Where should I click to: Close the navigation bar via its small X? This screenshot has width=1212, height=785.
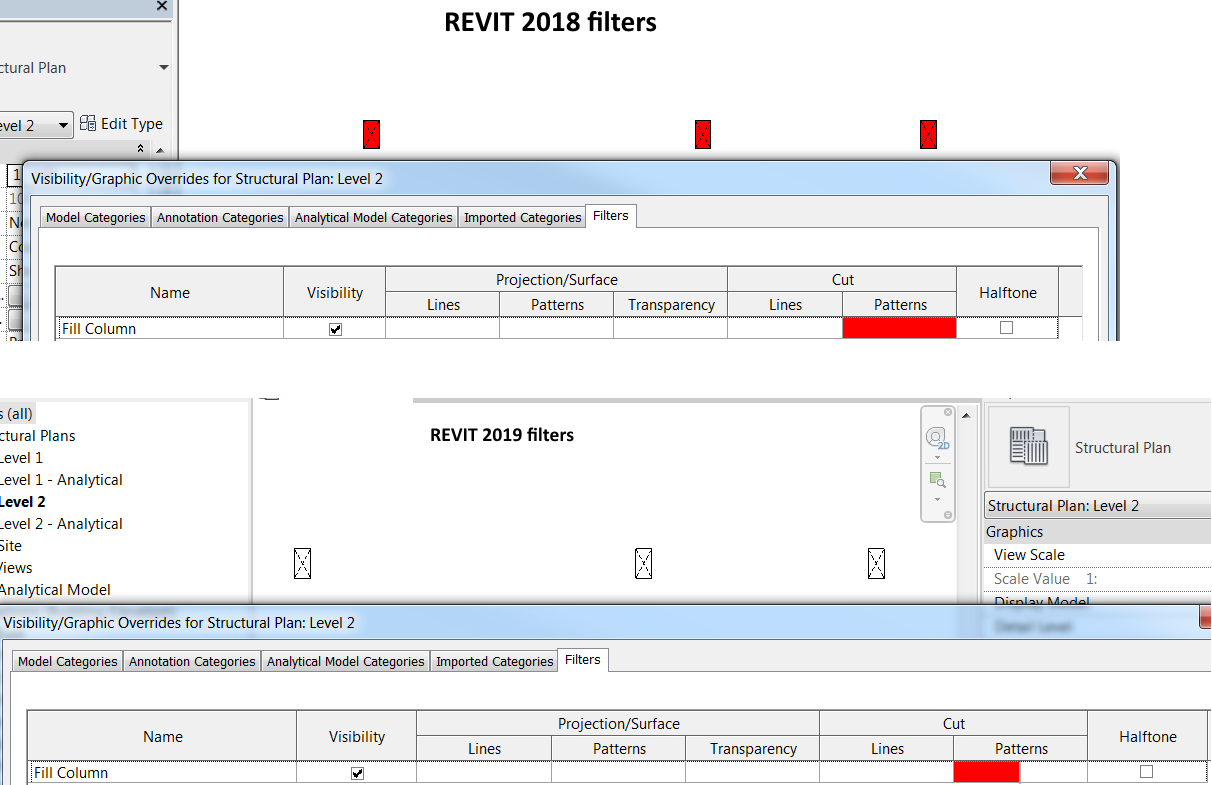tap(949, 412)
